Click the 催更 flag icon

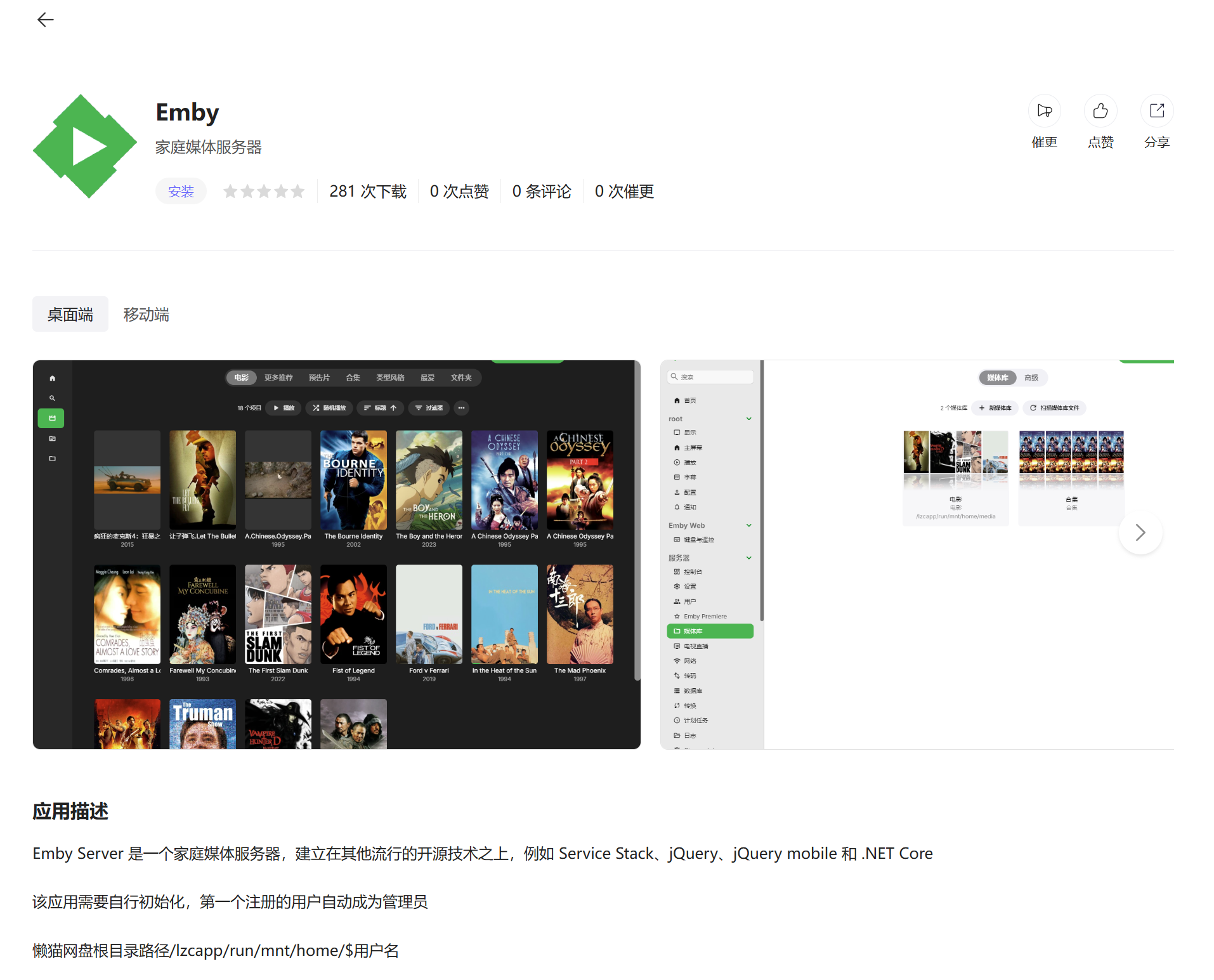click(x=1044, y=111)
